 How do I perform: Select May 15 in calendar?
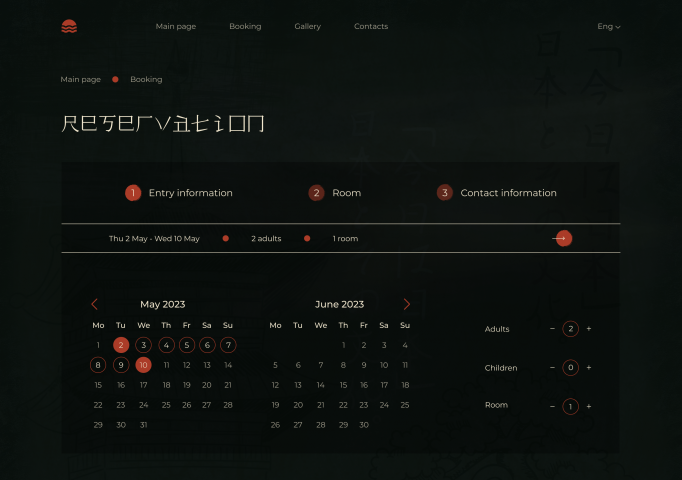coord(98,385)
